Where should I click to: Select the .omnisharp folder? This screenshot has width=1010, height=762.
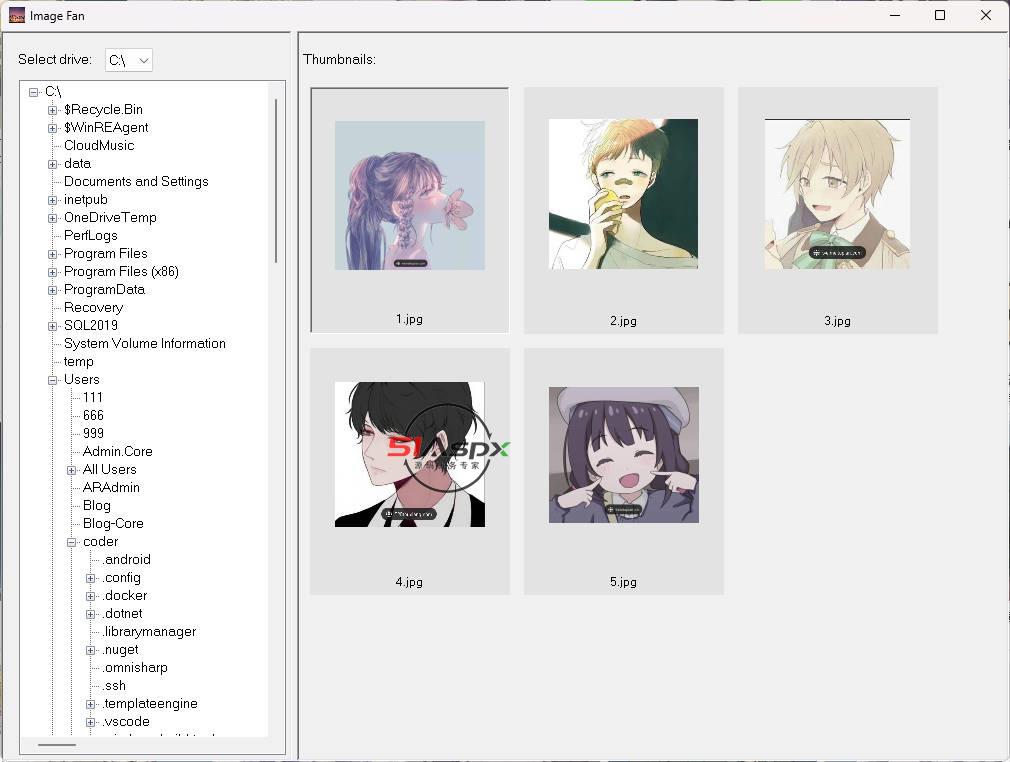click(135, 668)
